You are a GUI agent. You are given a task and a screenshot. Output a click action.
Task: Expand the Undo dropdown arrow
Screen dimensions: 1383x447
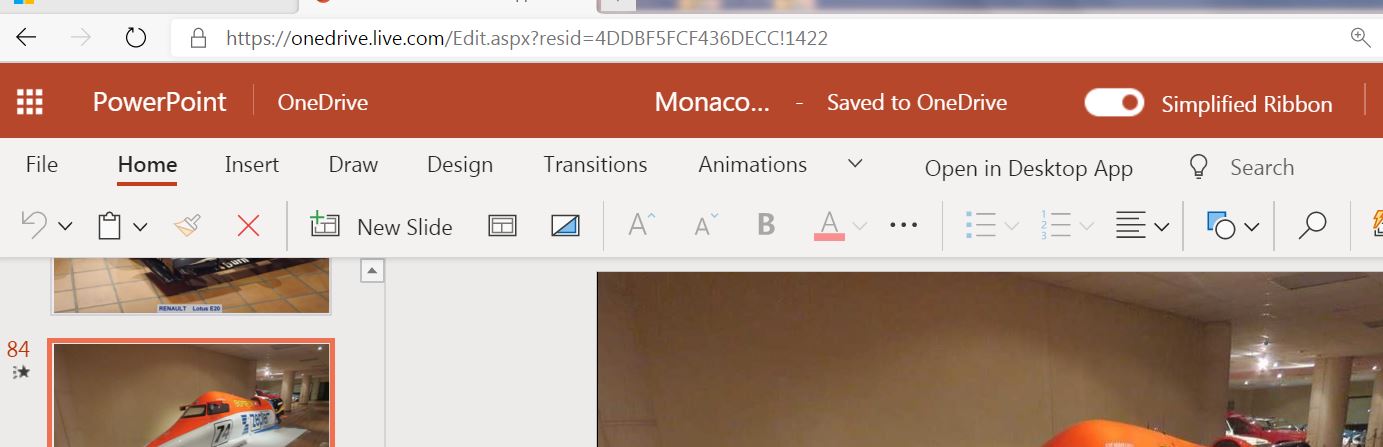tap(66, 227)
